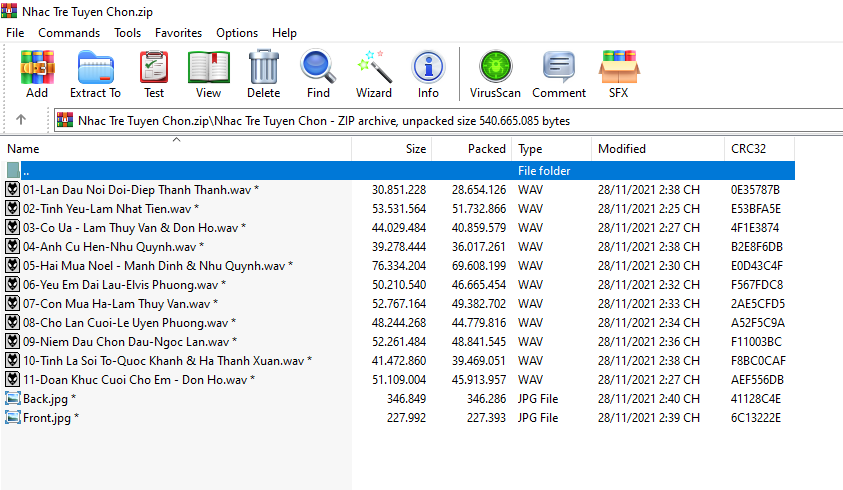
Task: Click size value 52.261.484
Action: pos(399,342)
